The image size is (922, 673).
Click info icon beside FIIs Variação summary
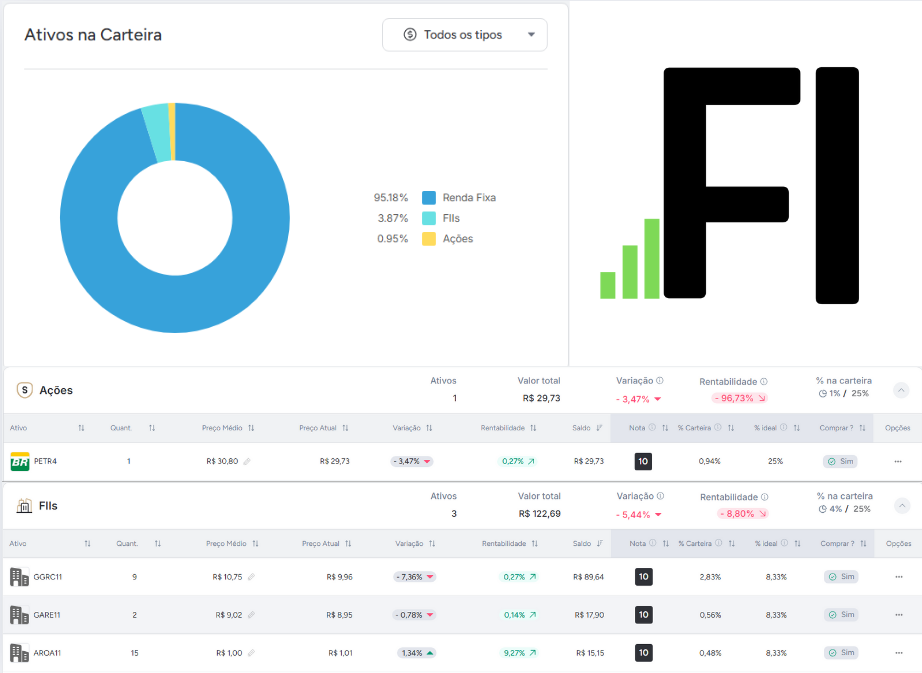659,496
